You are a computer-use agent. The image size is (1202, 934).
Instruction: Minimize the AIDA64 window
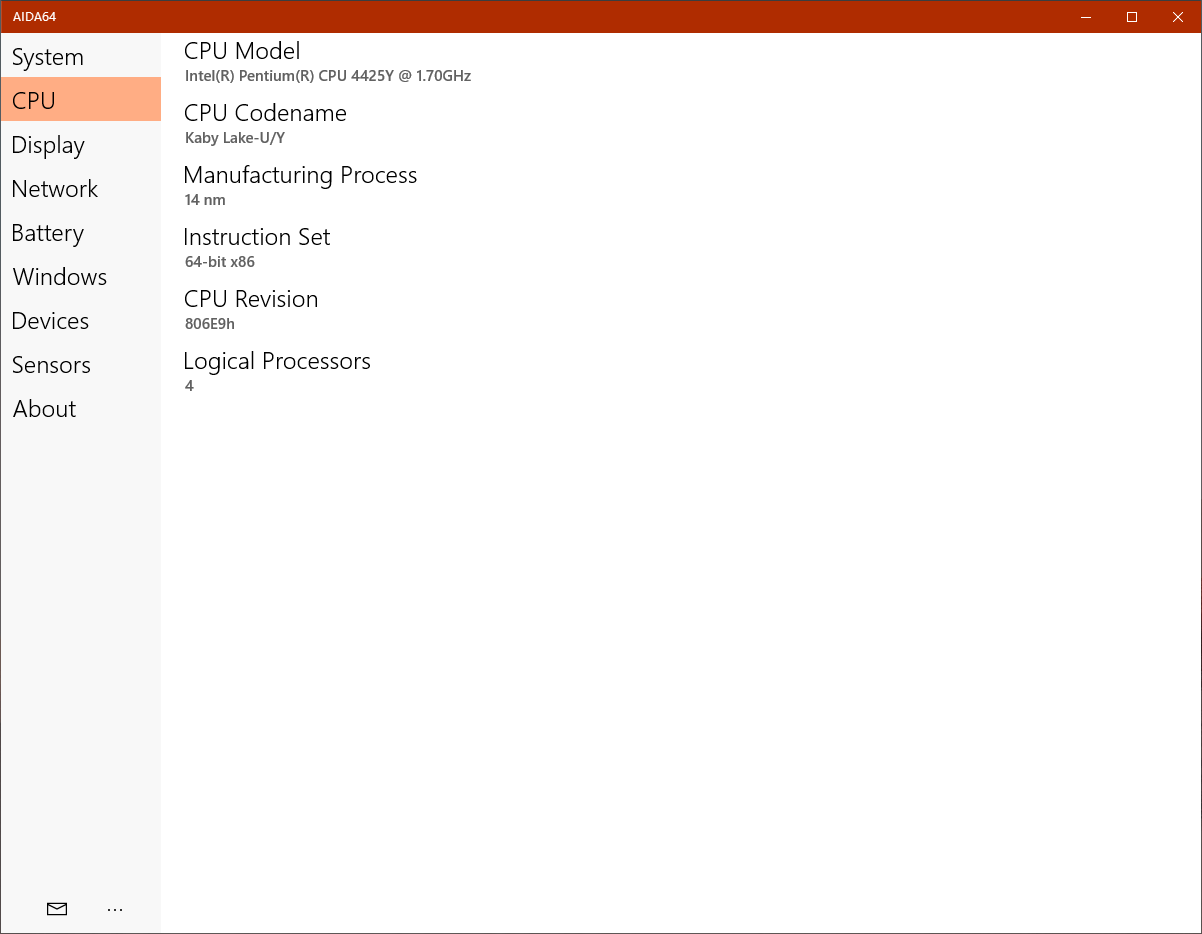[x=1086, y=17]
